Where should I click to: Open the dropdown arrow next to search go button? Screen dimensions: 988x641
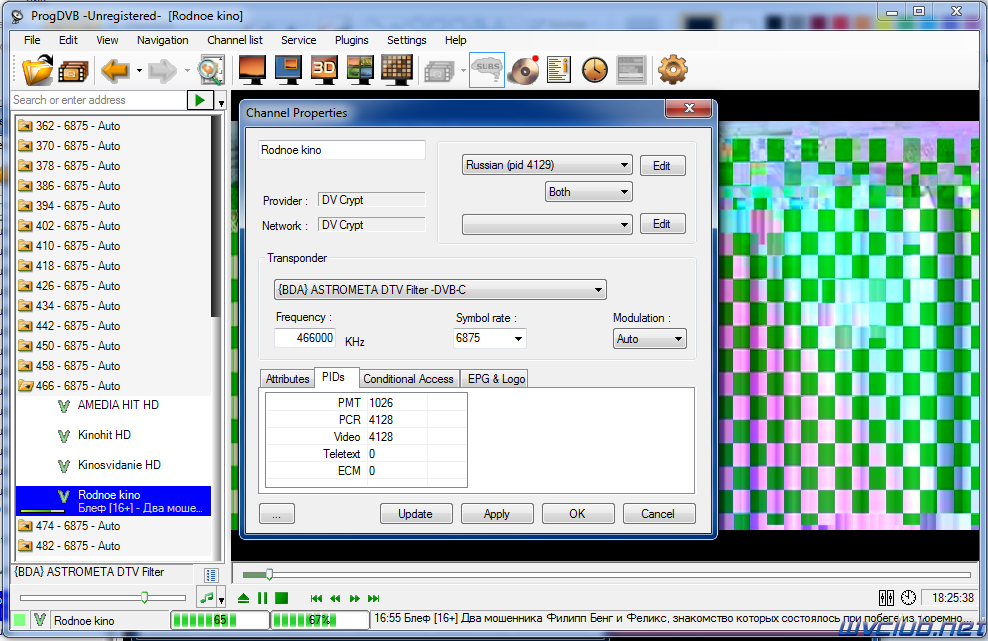221,101
